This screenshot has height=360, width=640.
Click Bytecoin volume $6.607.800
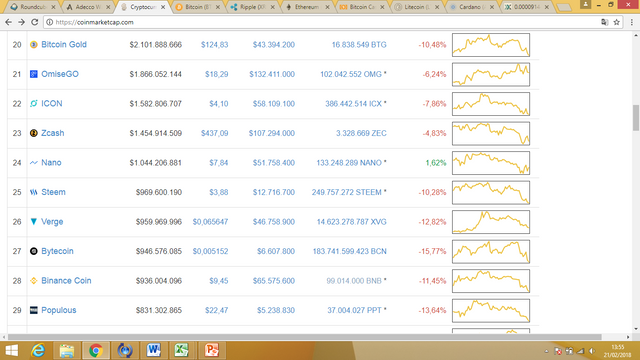276,251
